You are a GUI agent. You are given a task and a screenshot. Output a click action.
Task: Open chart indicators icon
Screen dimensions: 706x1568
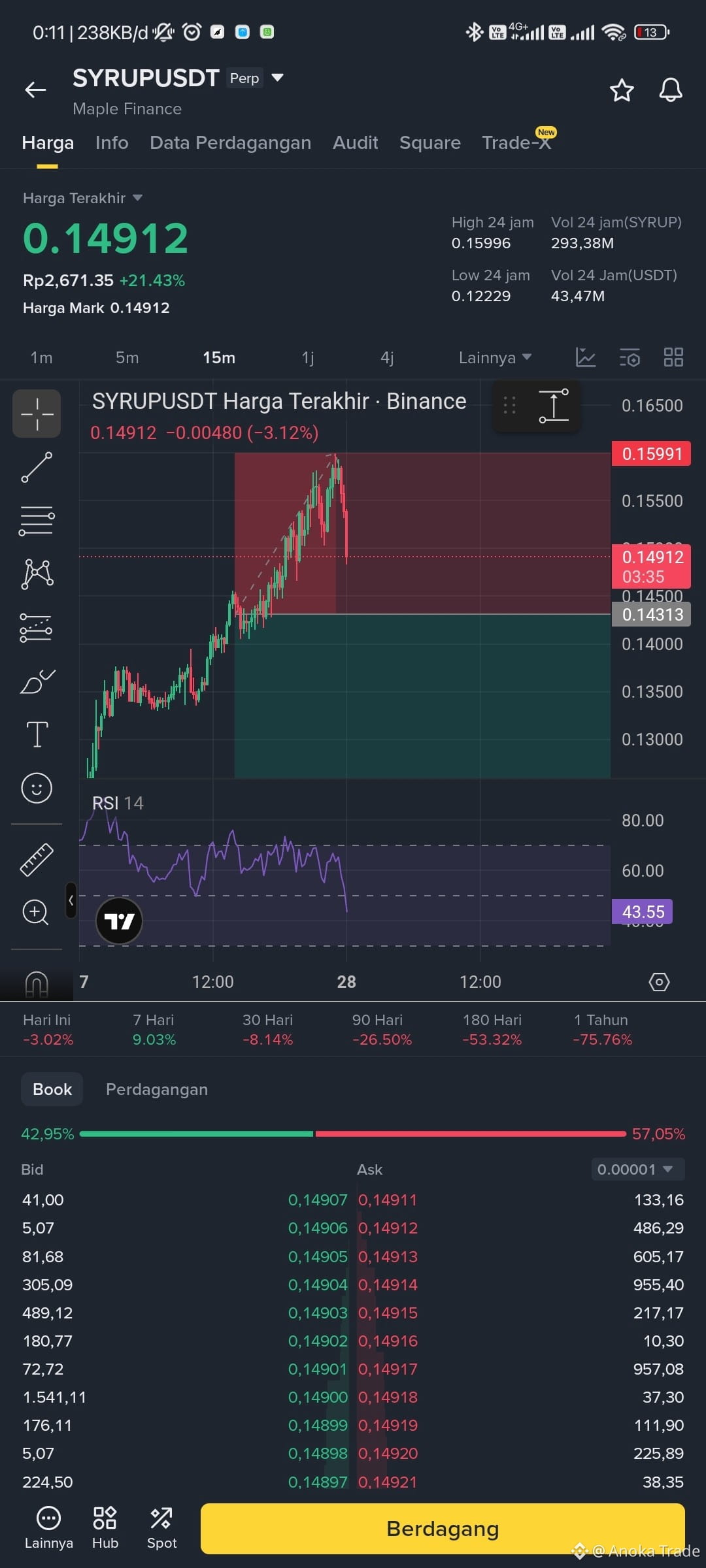(x=585, y=357)
